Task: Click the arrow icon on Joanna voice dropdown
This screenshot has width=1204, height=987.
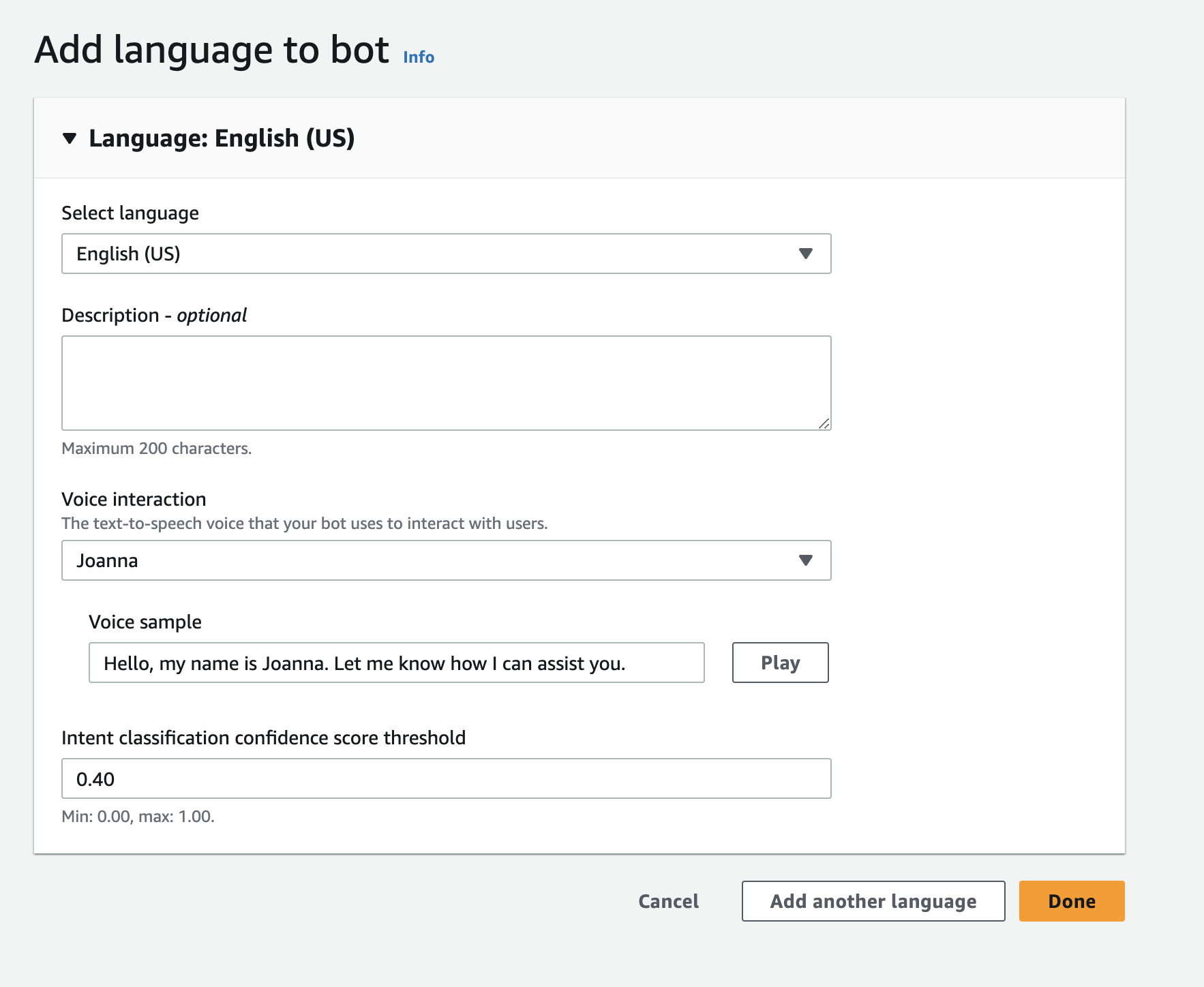Action: (x=805, y=560)
